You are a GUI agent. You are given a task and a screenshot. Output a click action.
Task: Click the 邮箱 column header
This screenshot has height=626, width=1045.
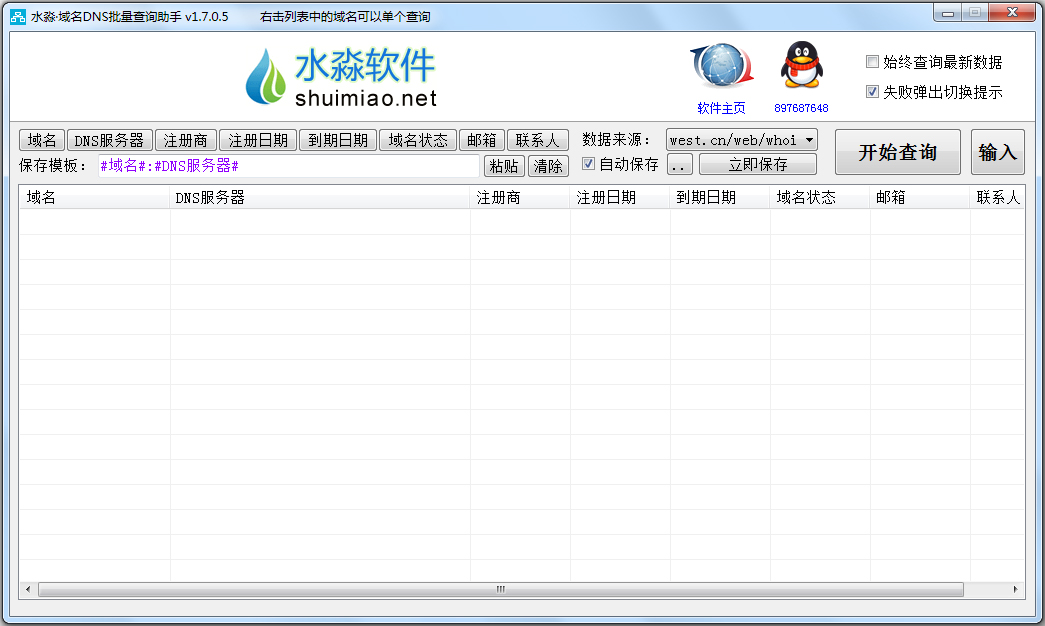pos(920,197)
